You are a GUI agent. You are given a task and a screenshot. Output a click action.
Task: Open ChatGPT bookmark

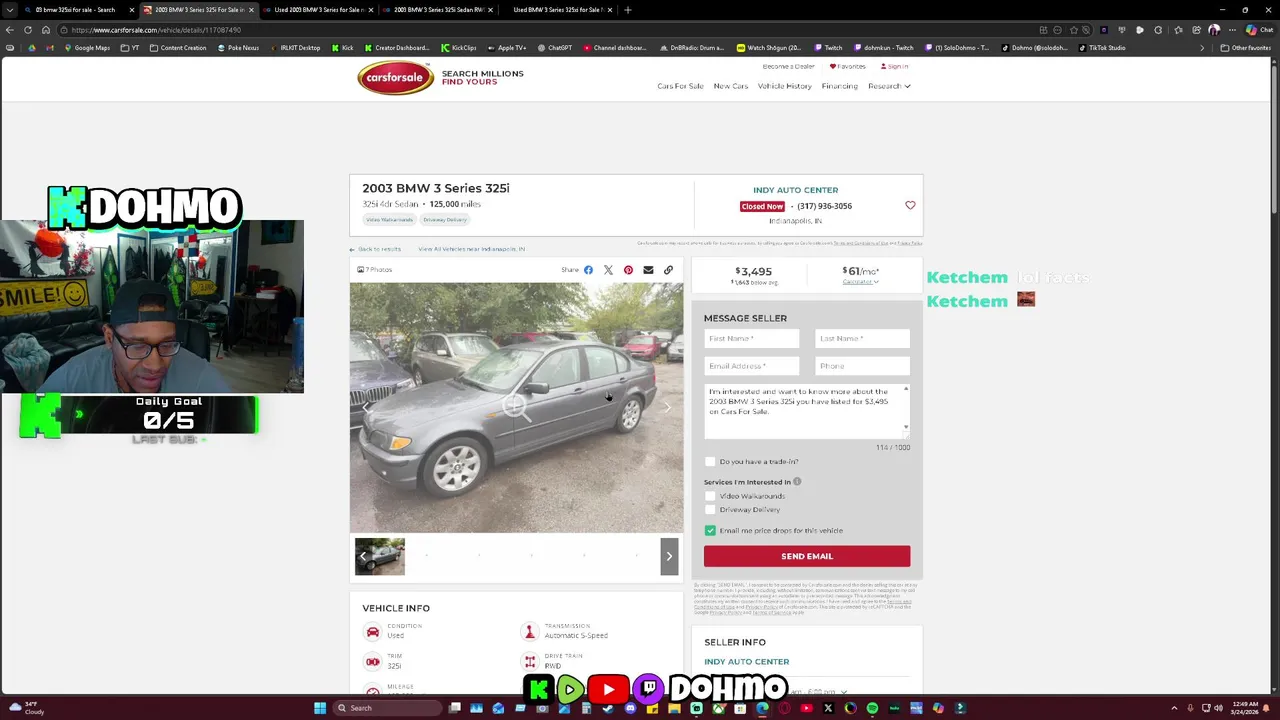tap(555, 48)
